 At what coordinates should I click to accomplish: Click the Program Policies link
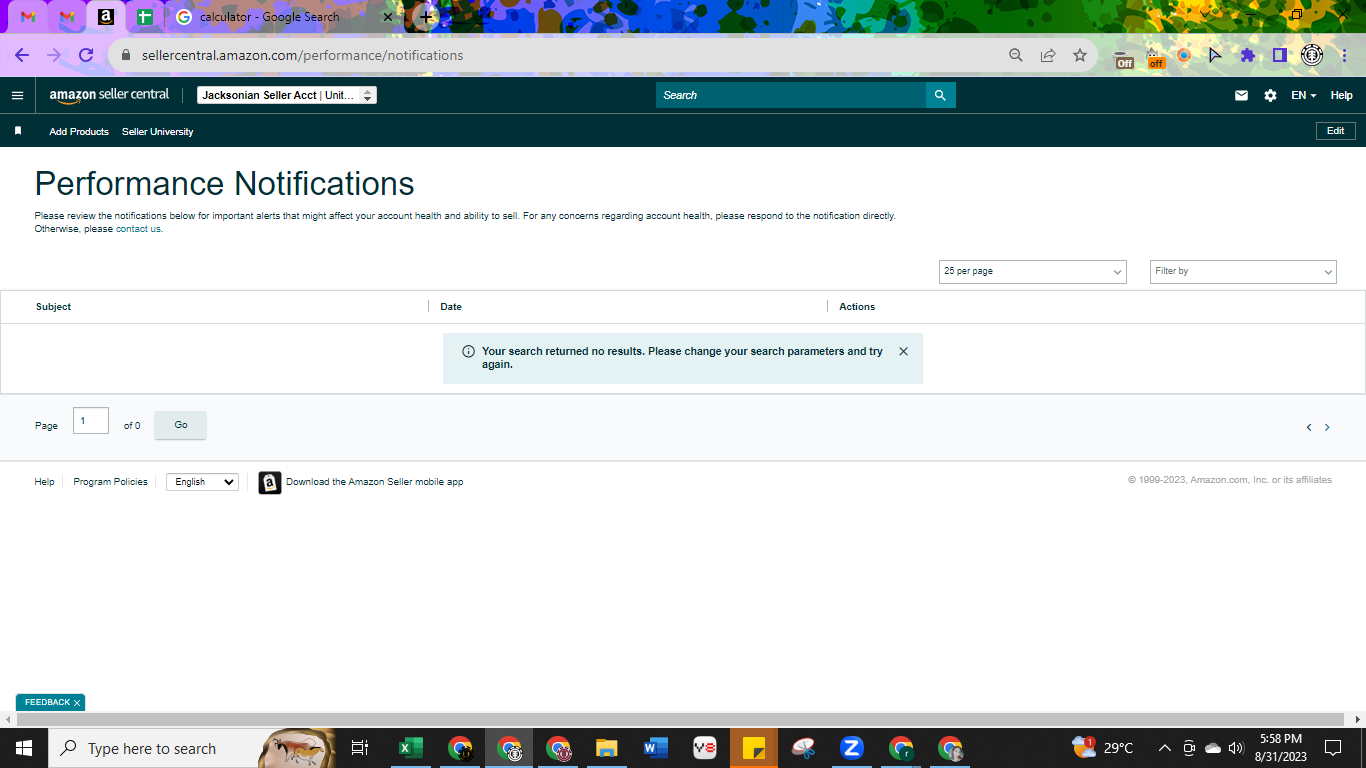(110, 482)
